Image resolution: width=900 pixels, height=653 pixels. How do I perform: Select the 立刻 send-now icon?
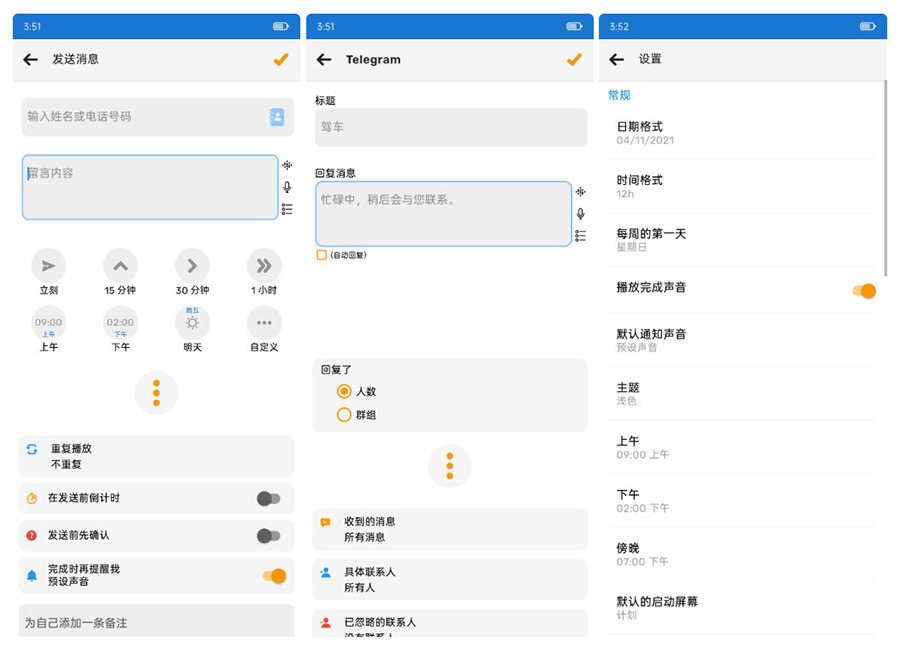click(48, 266)
